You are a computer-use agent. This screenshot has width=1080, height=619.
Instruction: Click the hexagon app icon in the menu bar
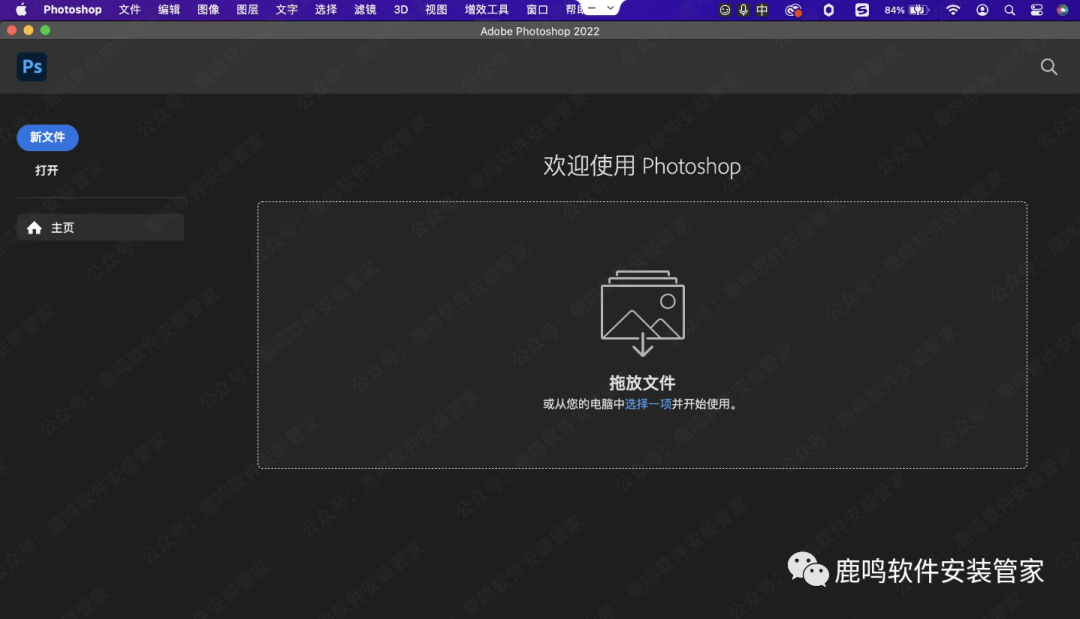coord(828,10)
